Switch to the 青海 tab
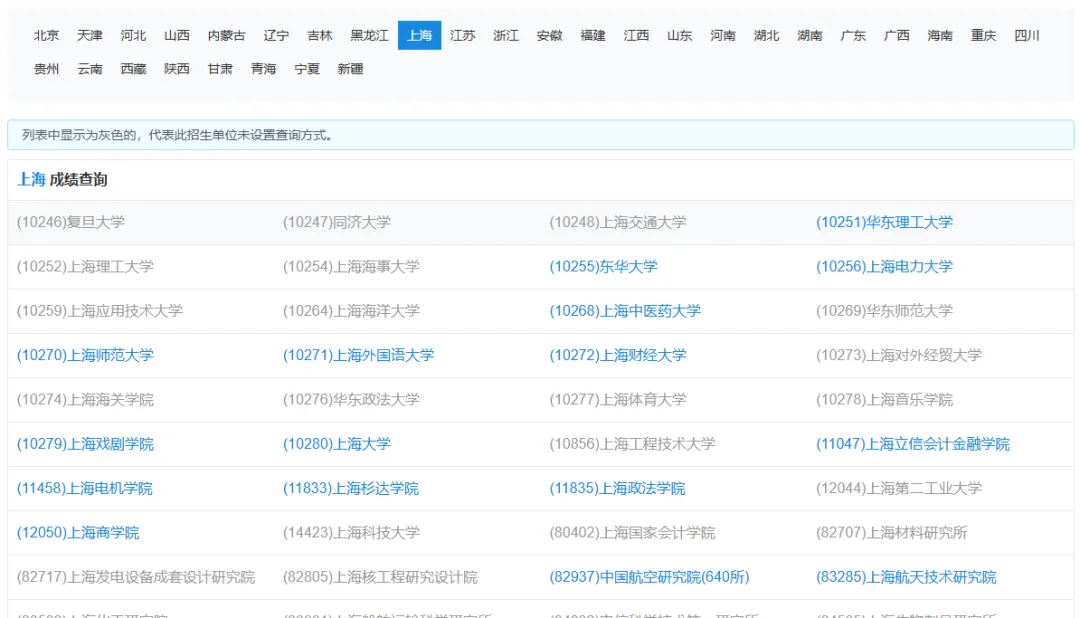Image resolution: width=1080 pixels, height=618 pixels. [263, 69]
